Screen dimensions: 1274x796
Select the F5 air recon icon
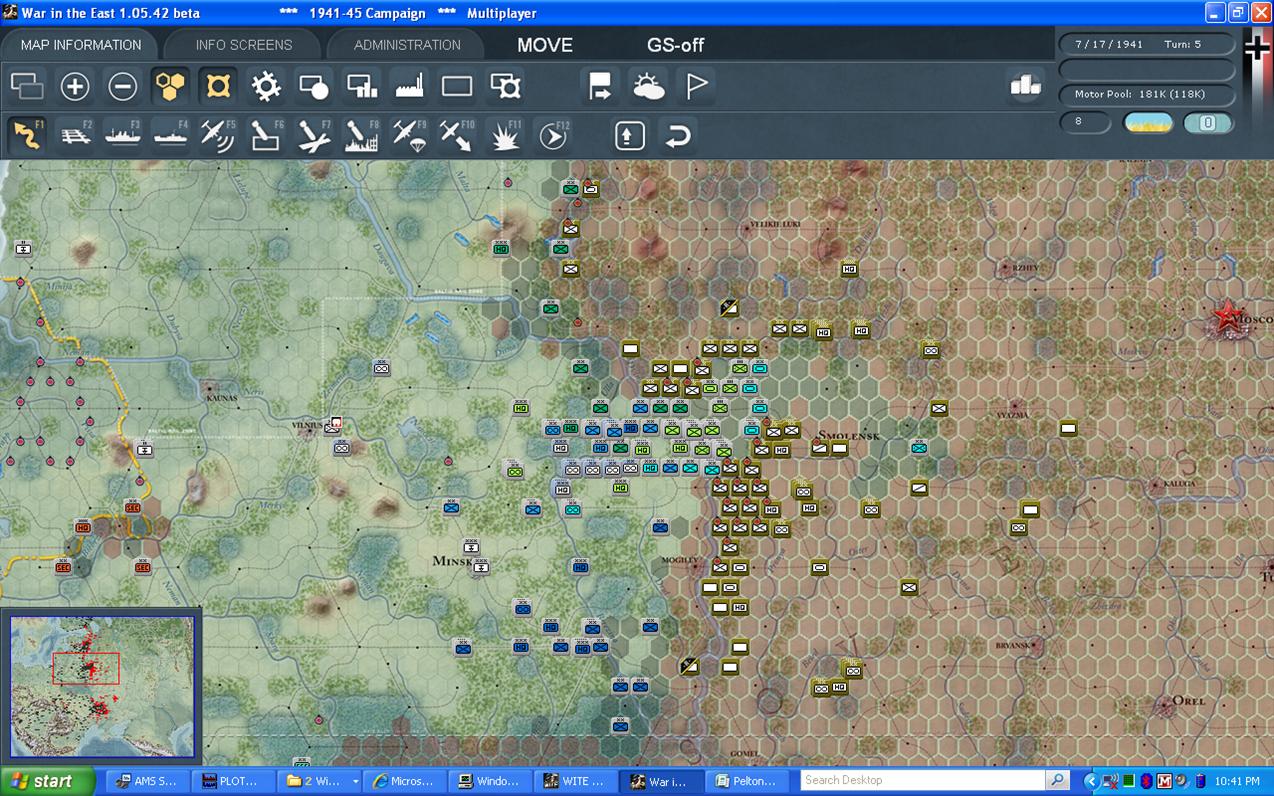[218, 135]
